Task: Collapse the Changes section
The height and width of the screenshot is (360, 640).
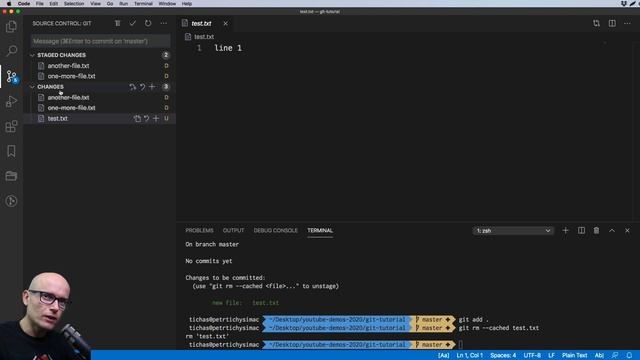Action: coord(32,87)
